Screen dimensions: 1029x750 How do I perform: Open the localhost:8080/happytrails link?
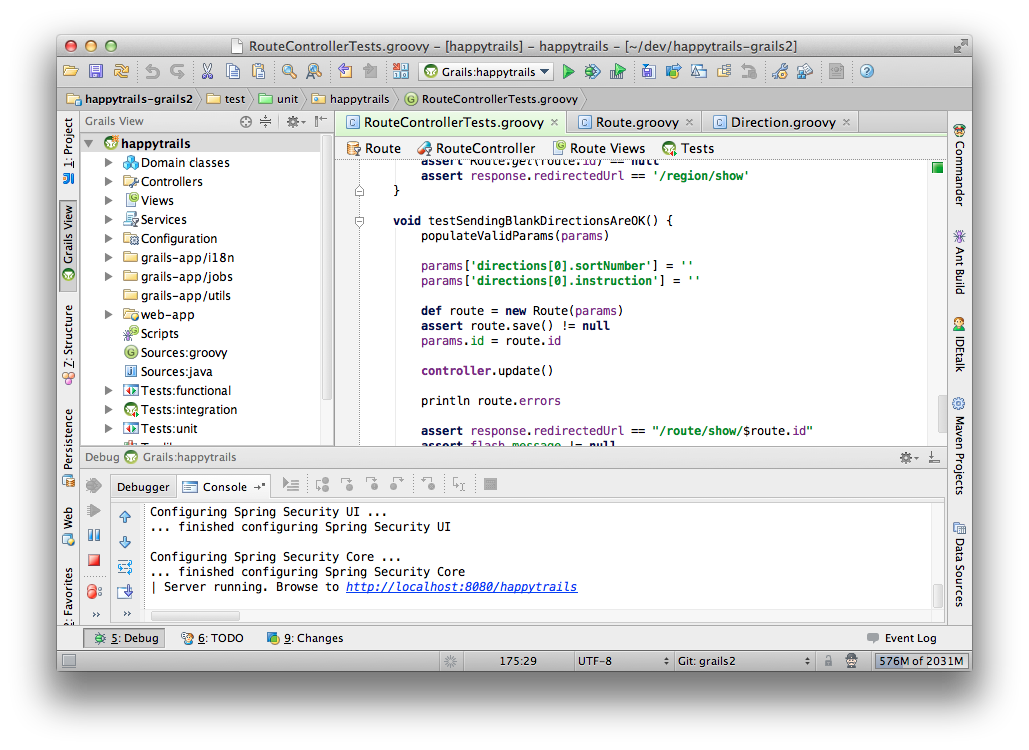coord(461,587)
